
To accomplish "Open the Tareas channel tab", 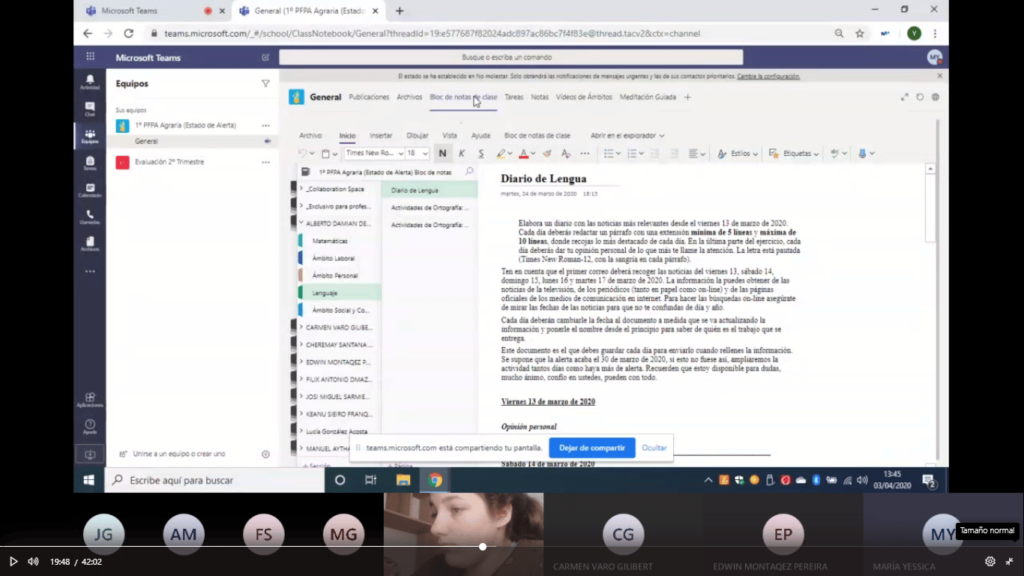I will (x=513, y=97).
